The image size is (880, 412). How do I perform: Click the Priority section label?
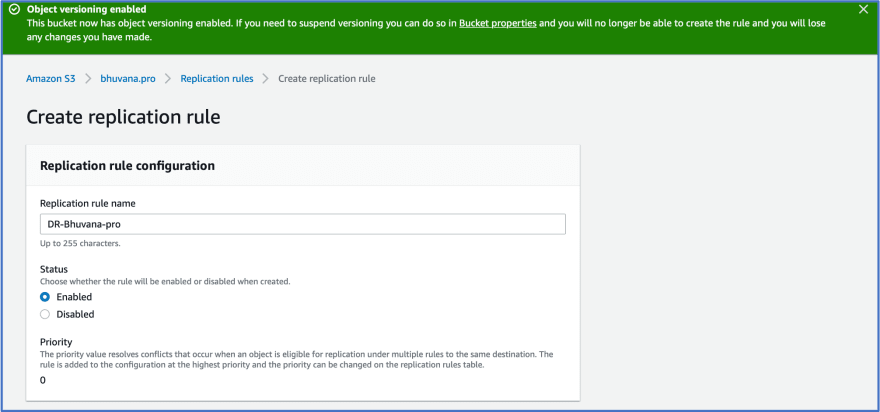tap(56, 342)
